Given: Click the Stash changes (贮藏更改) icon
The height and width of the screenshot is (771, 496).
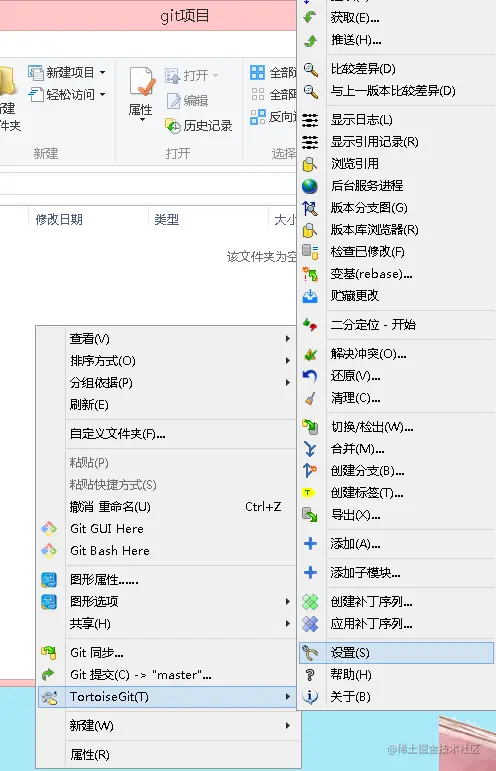Looking at the screenshot, I should pos(310,296).
